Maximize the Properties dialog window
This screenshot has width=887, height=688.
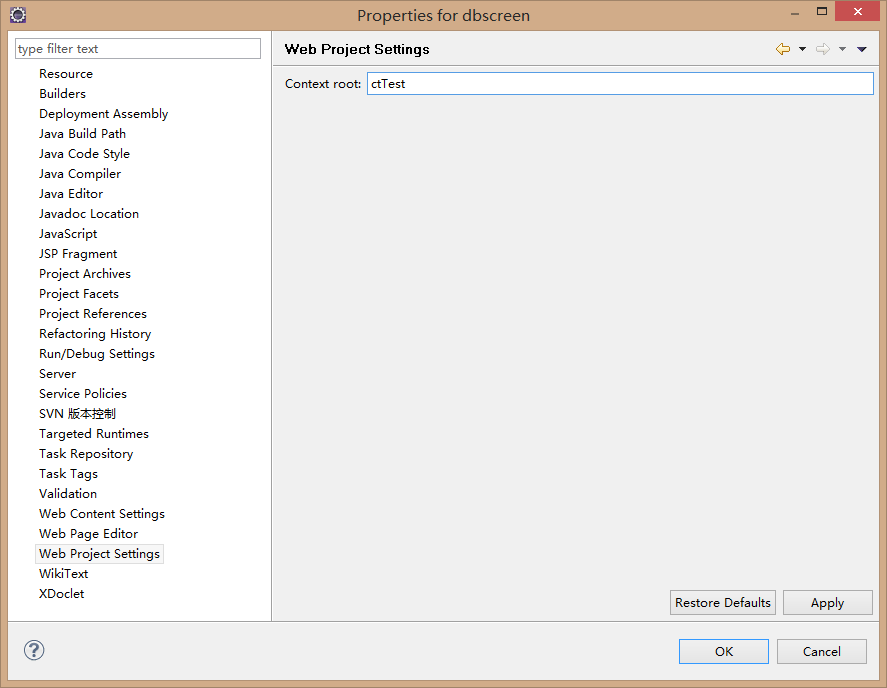tap(822, 12)
